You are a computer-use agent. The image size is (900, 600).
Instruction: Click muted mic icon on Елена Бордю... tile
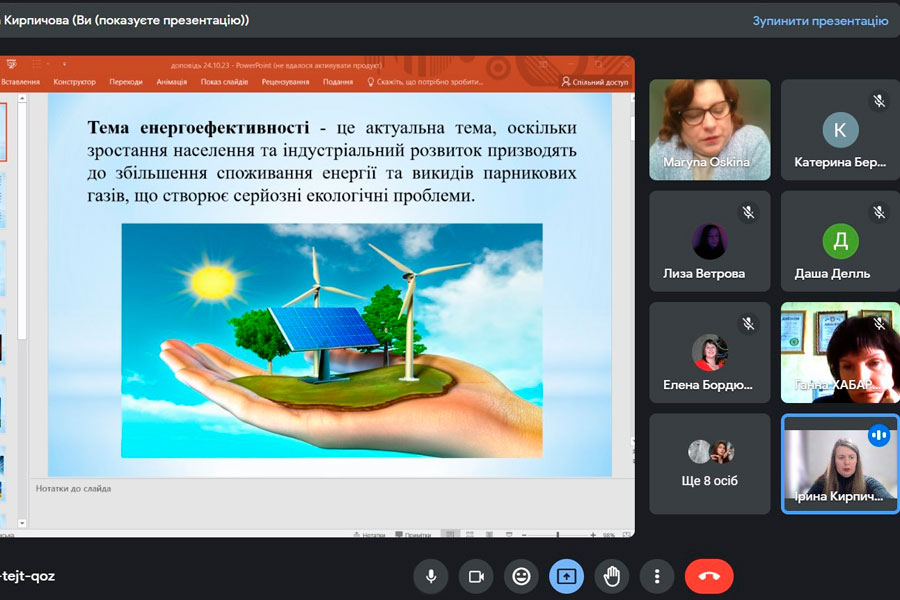pyautogui.click(x=748, y=323)
